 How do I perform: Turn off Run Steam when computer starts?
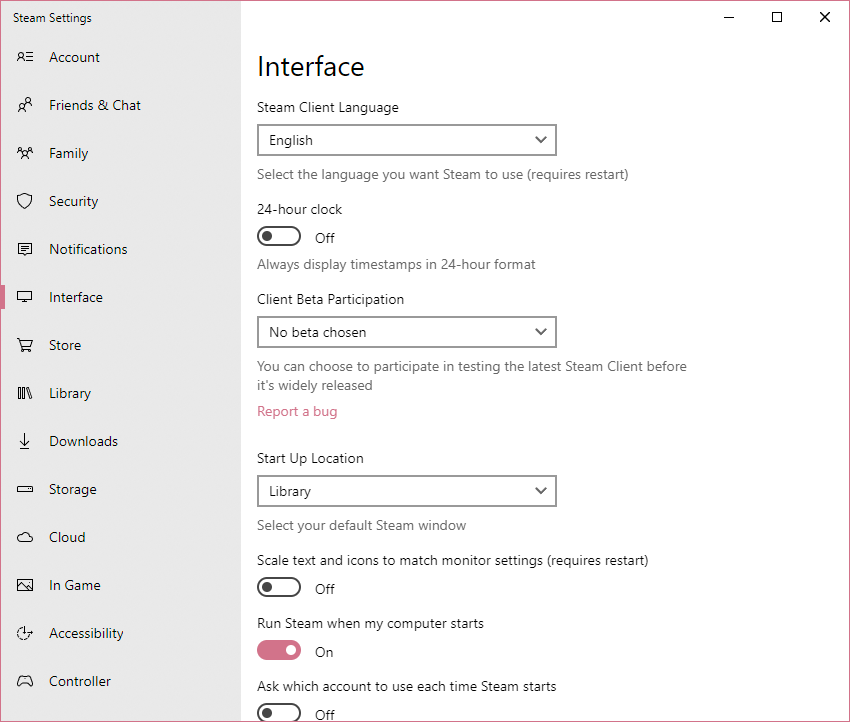279,650
